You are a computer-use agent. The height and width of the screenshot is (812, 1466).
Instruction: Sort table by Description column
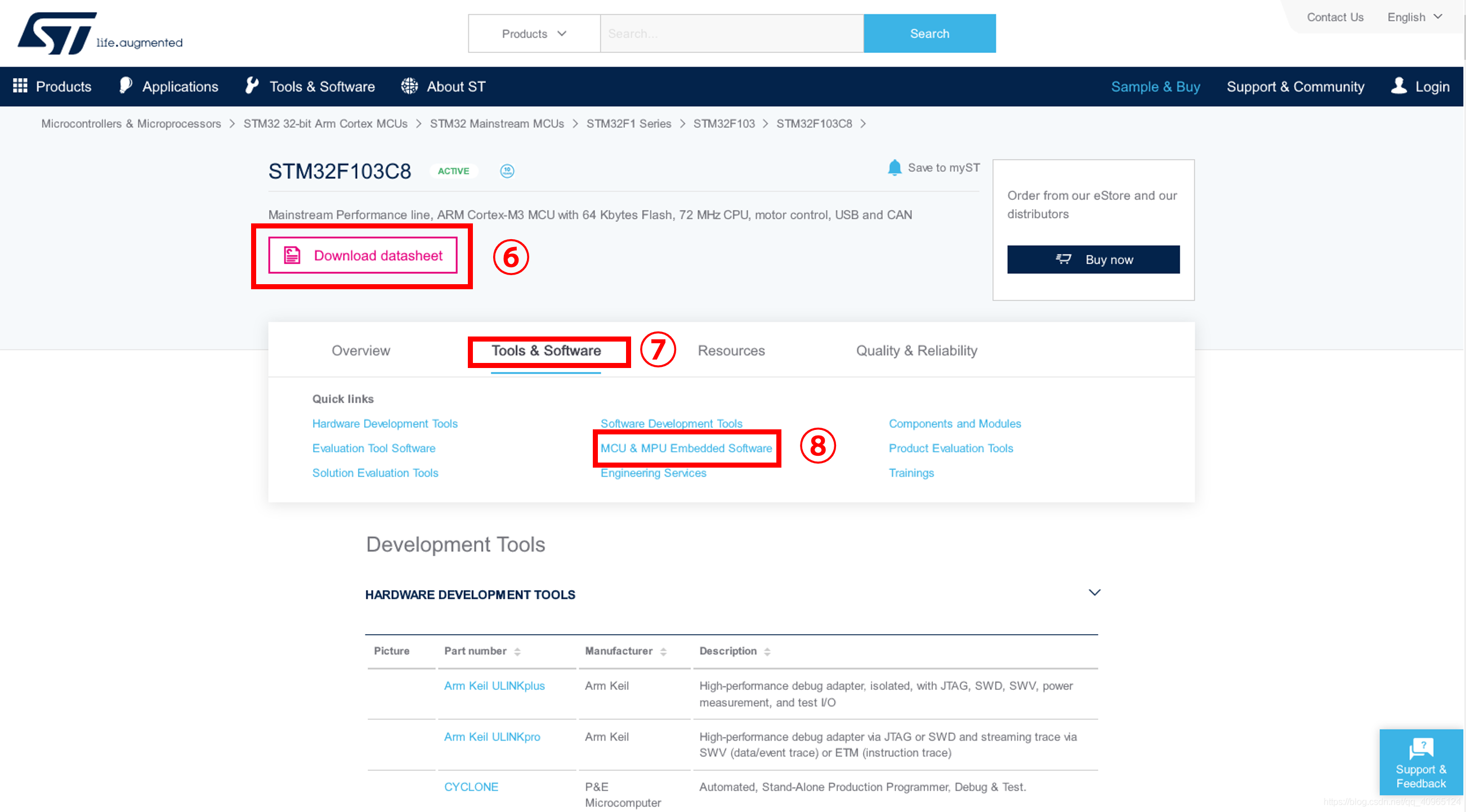coord(767,652)
